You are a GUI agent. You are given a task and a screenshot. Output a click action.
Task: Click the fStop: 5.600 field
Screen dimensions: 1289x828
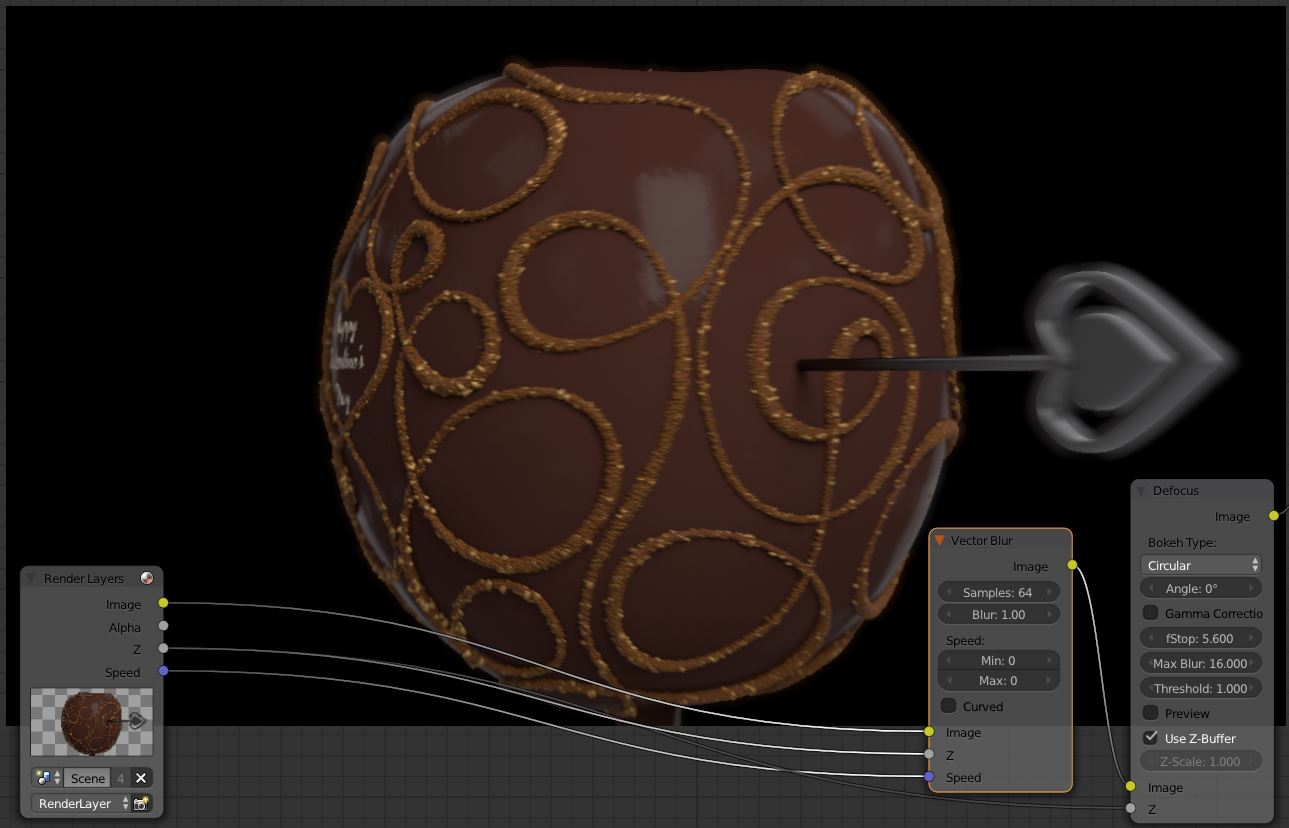point(1201,638)
